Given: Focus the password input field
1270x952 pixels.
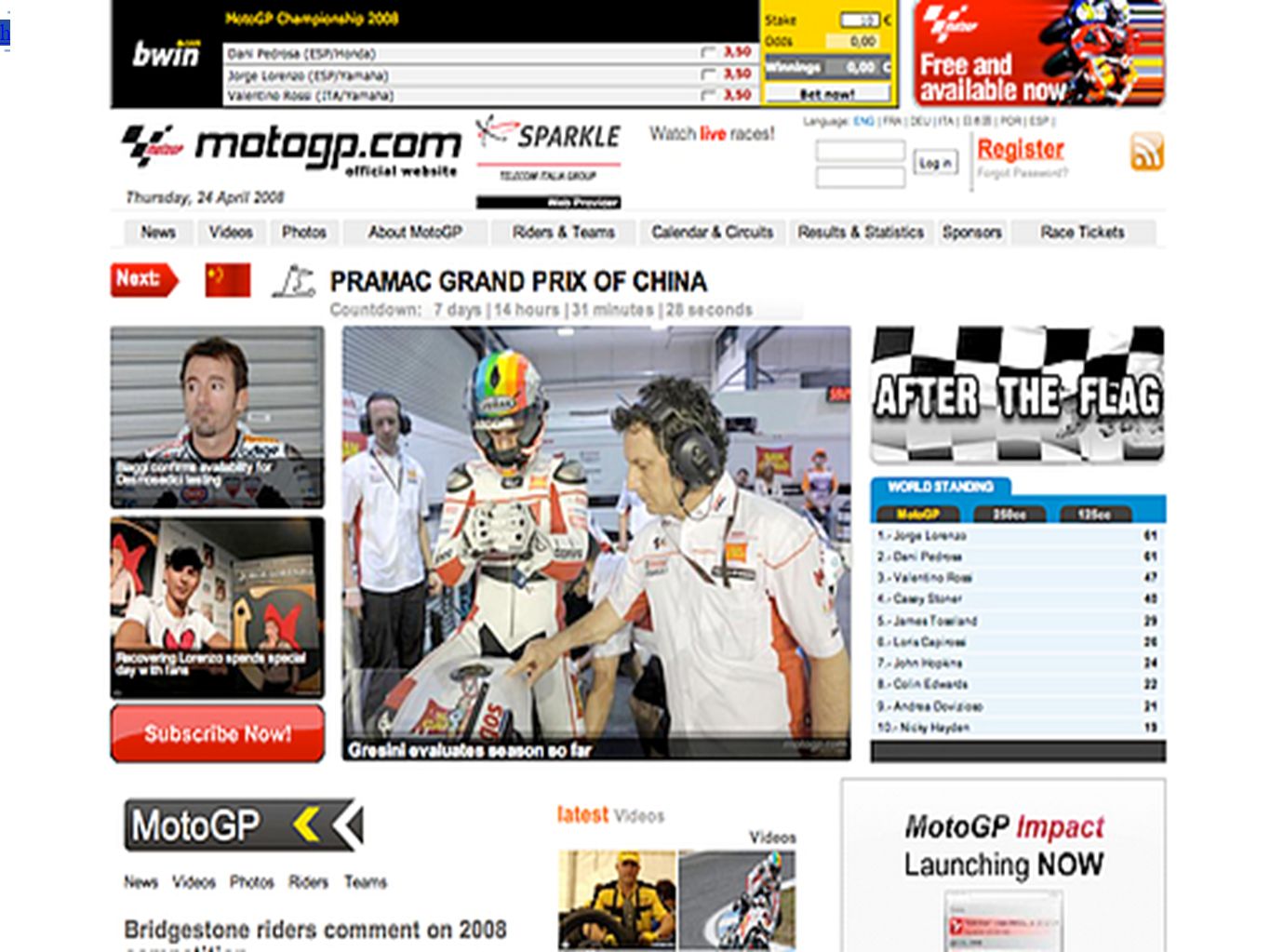Looking at the screenshot, I should point(861,177).
